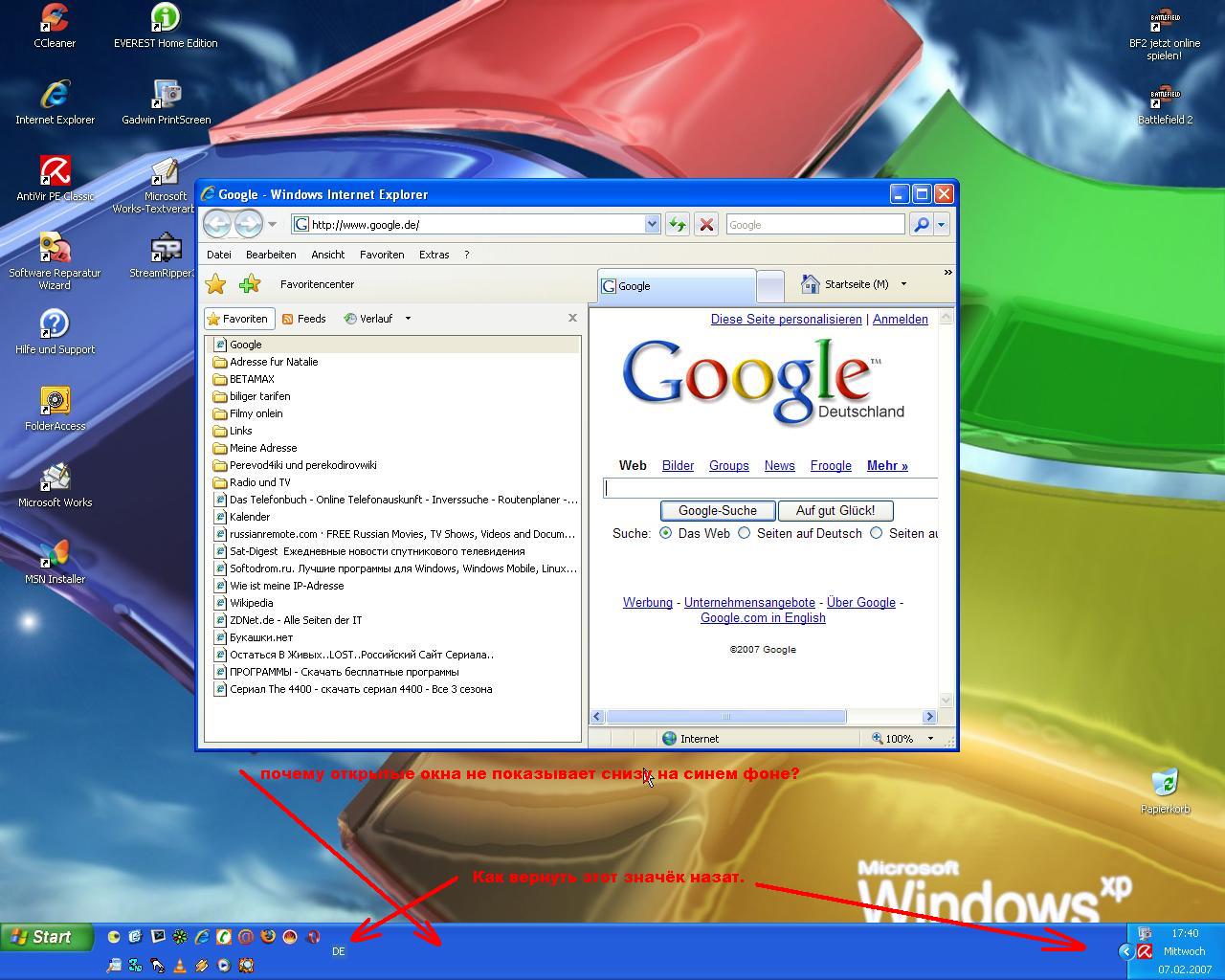The height and width of the screenshot is (980, 1225).
Task: Open the Battlefield 2 desktop shortcut
Action: [x=1165, y=104]
